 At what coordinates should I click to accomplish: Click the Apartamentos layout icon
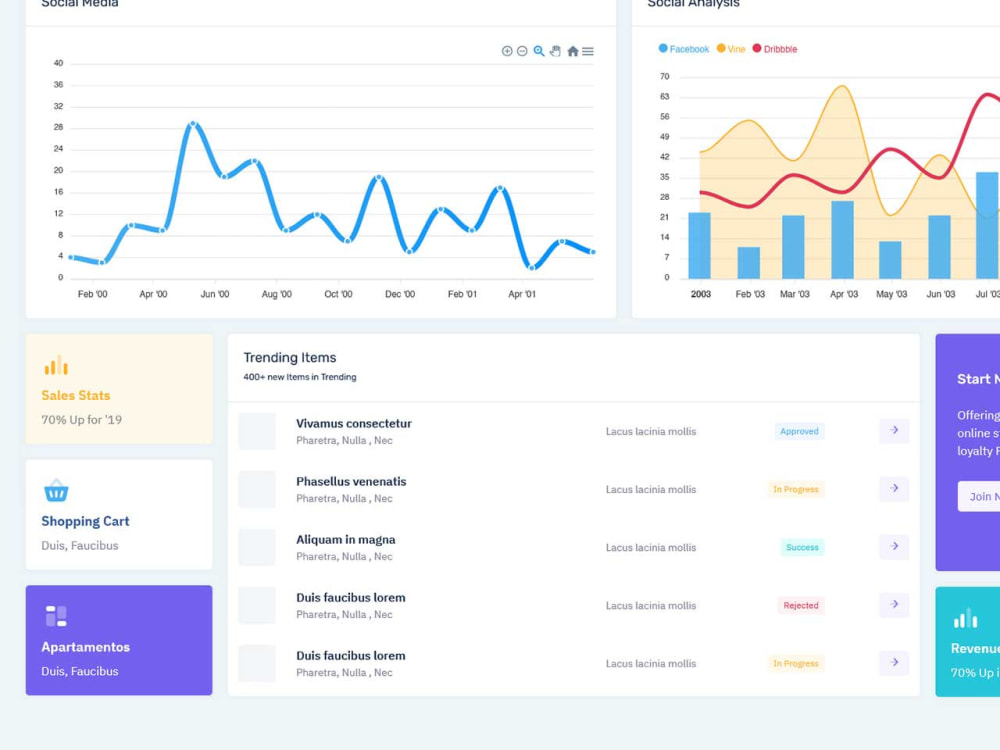pos(56,616)
